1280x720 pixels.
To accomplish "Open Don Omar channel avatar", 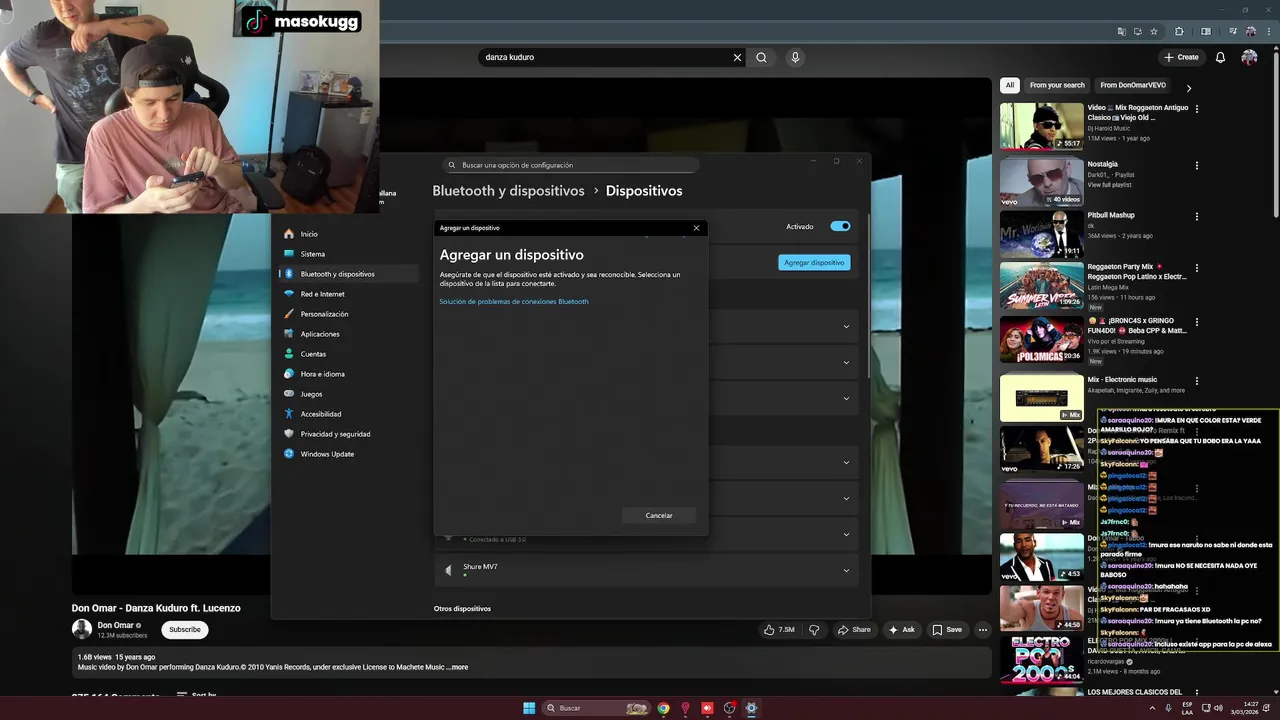I will click(81, 629).
